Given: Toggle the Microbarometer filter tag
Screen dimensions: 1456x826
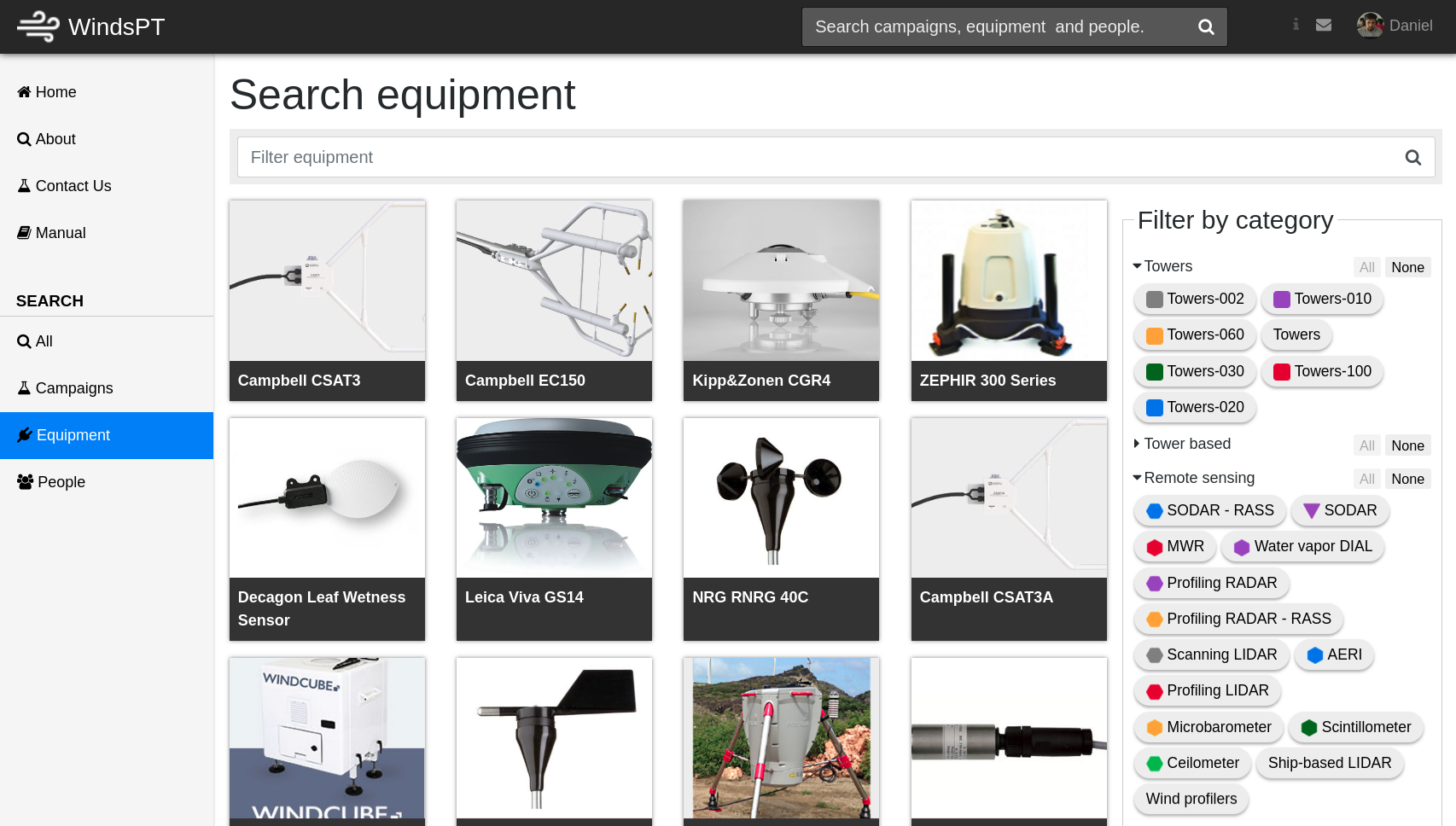Looking at the screenshot, I should pos(1208,727).
